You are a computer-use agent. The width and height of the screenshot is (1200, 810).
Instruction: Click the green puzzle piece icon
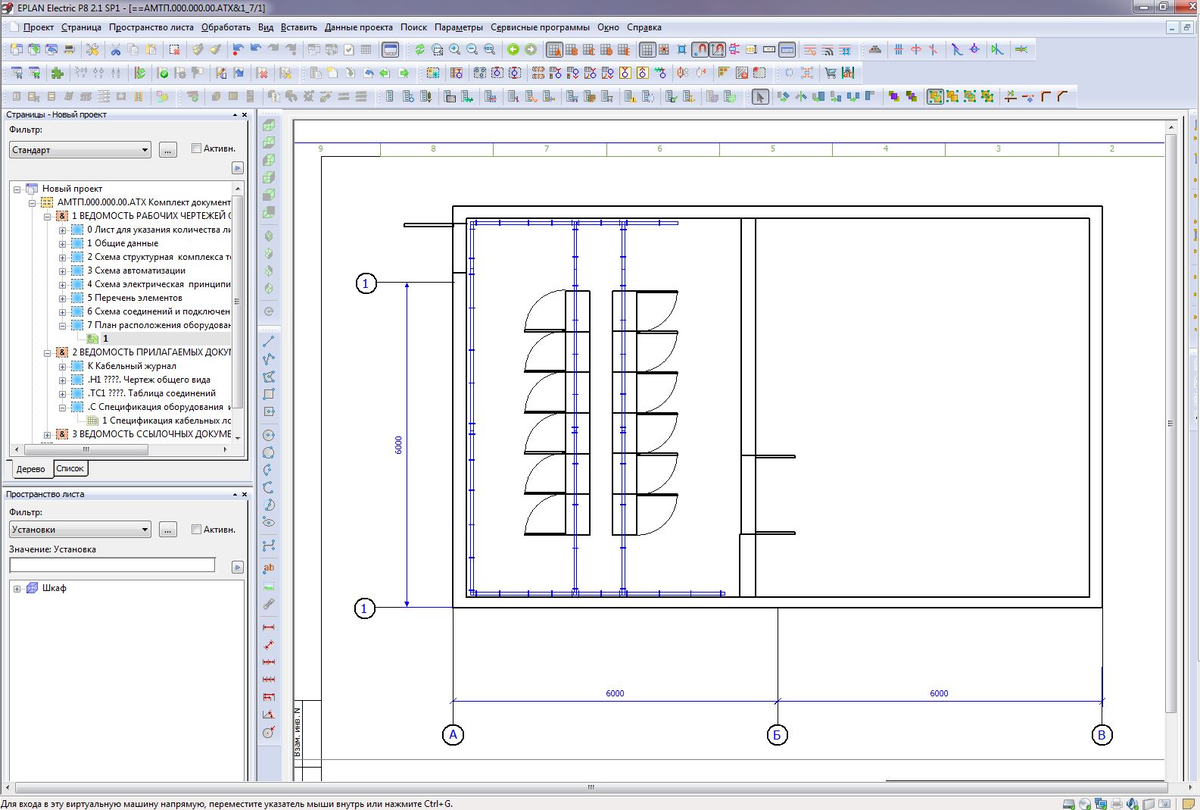coord(57,73)
